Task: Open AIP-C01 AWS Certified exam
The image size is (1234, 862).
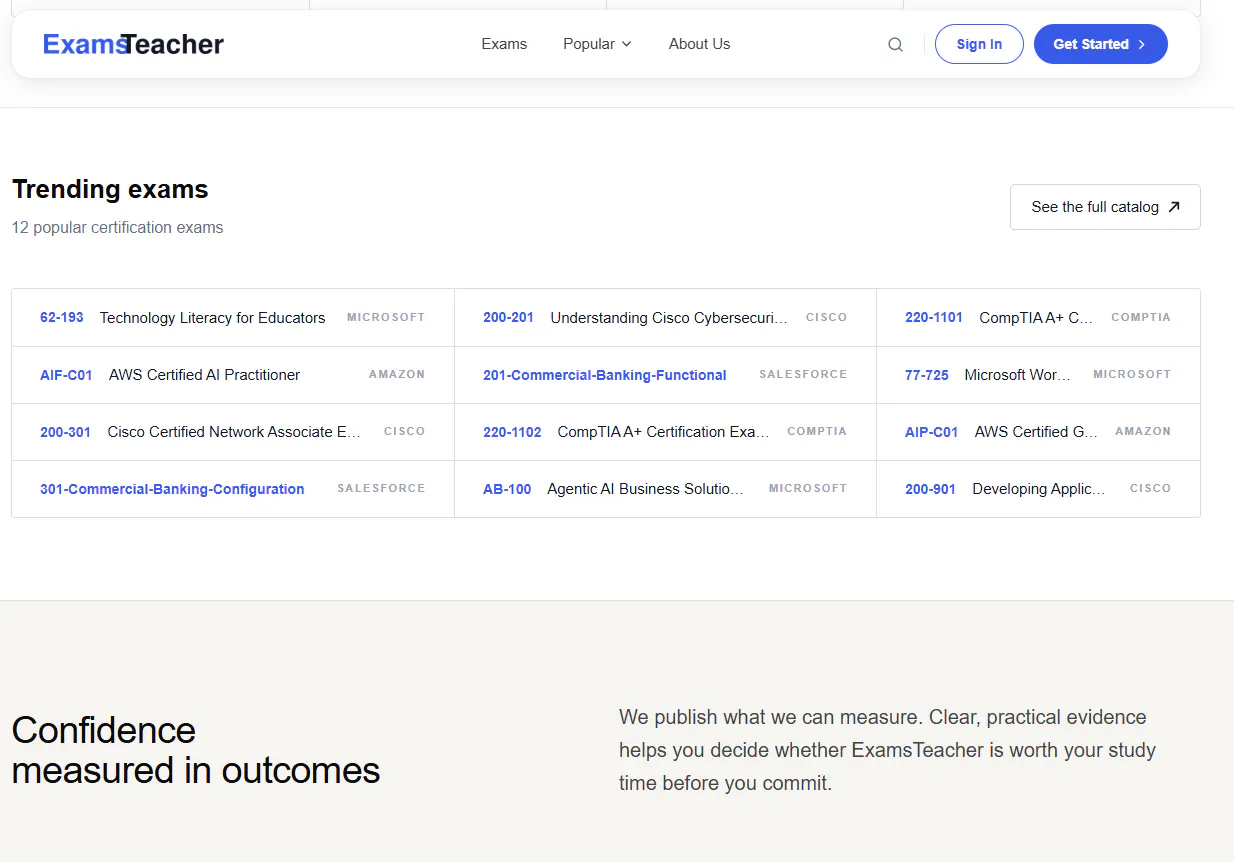Action: (1038, 432)
